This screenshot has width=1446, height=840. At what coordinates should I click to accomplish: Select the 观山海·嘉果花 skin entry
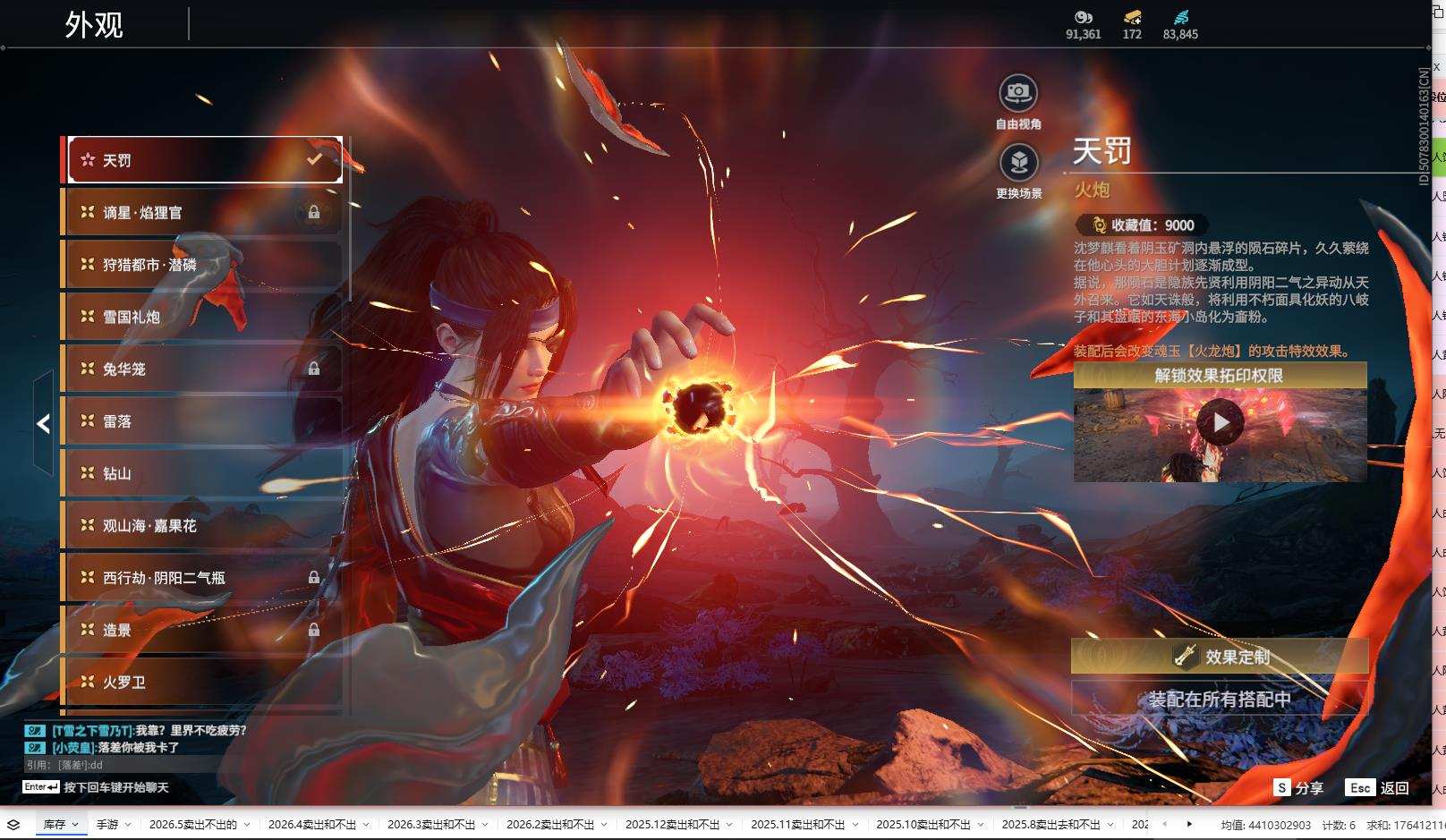203,526
